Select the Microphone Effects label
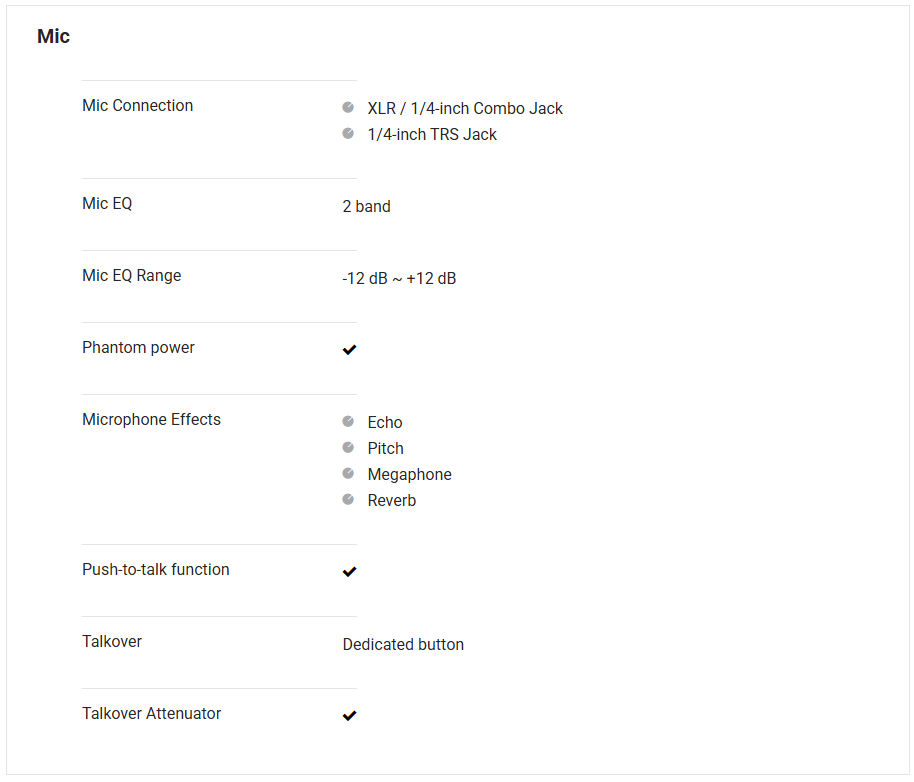Image resolution: width=914 pixels, height=782 pixels. coord(151,420)
